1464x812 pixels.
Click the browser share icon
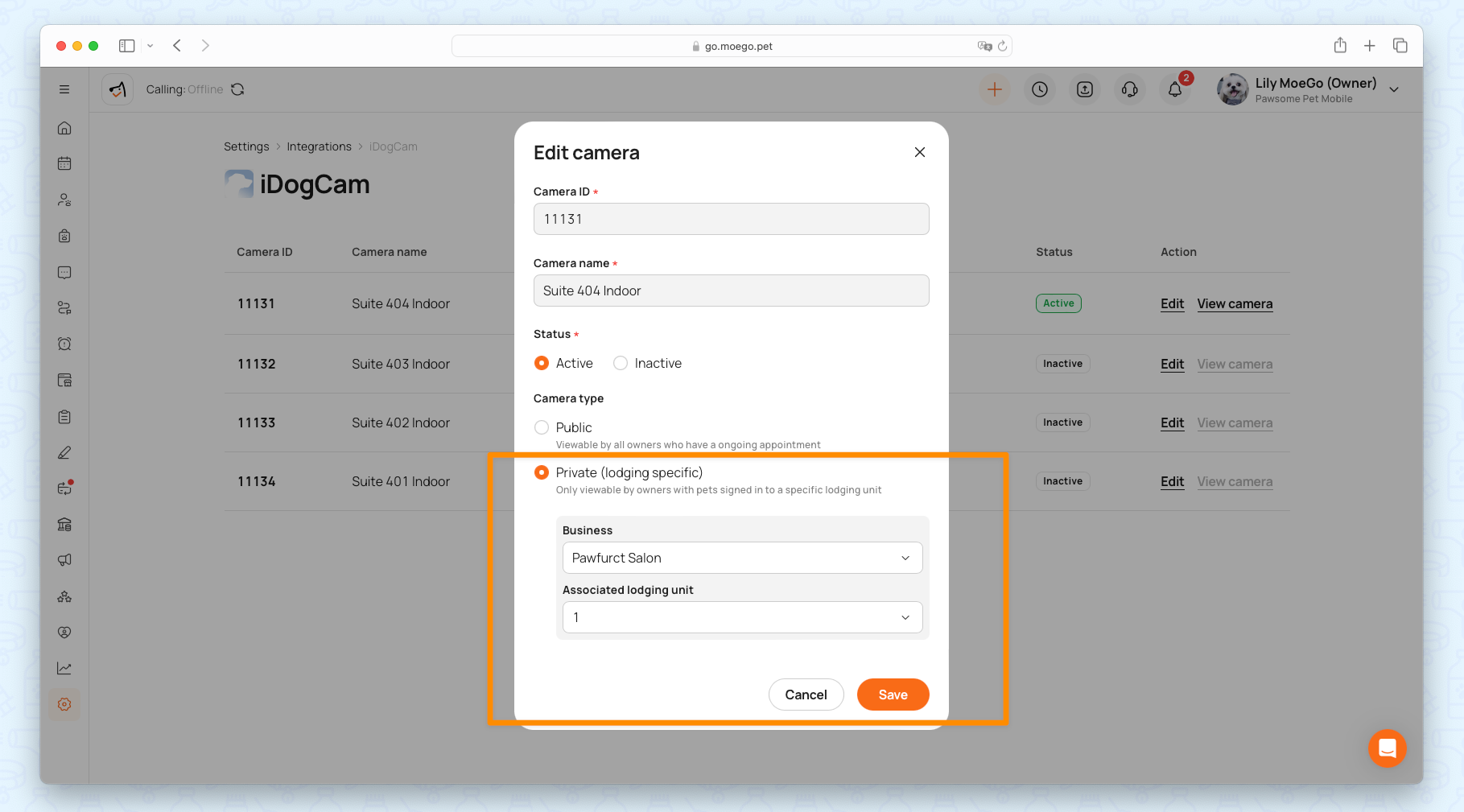click(1340, 46)
